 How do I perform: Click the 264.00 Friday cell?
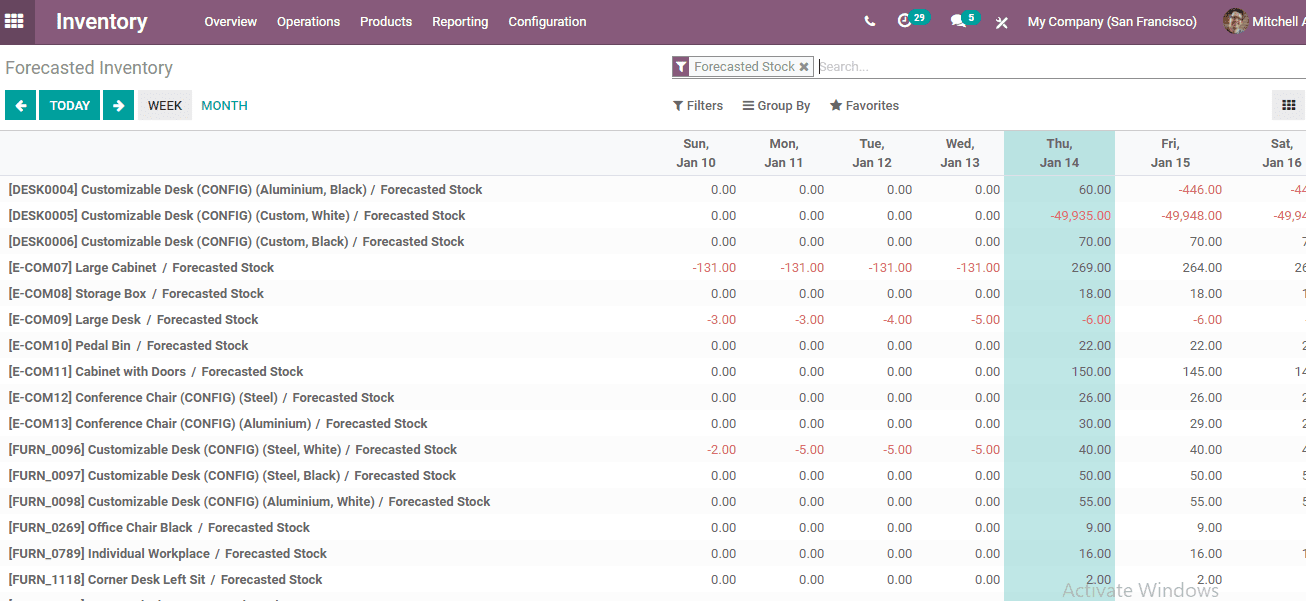point(1201,268)
